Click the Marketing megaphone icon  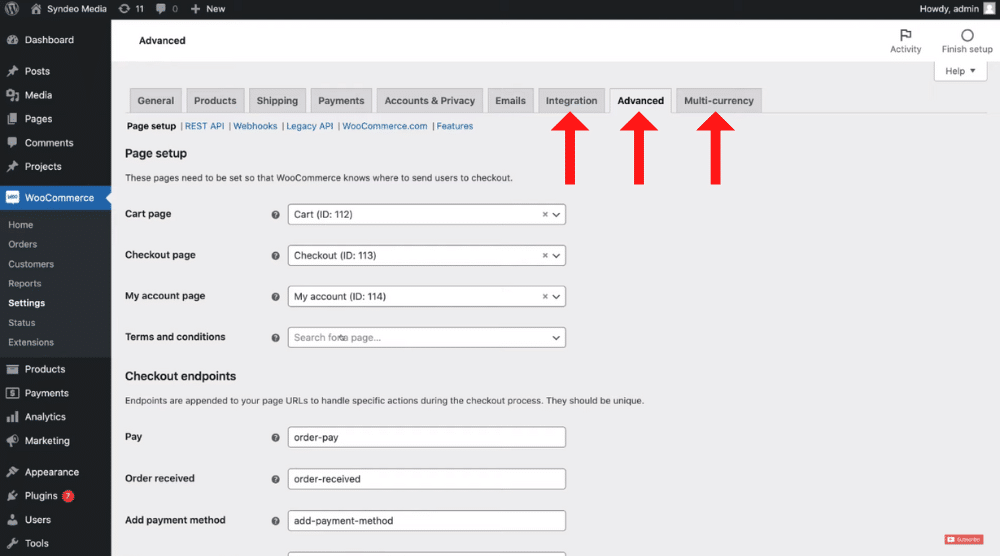pos(12,441)
